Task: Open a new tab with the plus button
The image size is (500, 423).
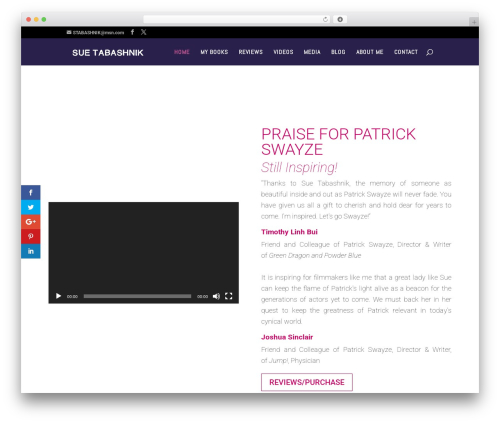Action: point(474,22)
